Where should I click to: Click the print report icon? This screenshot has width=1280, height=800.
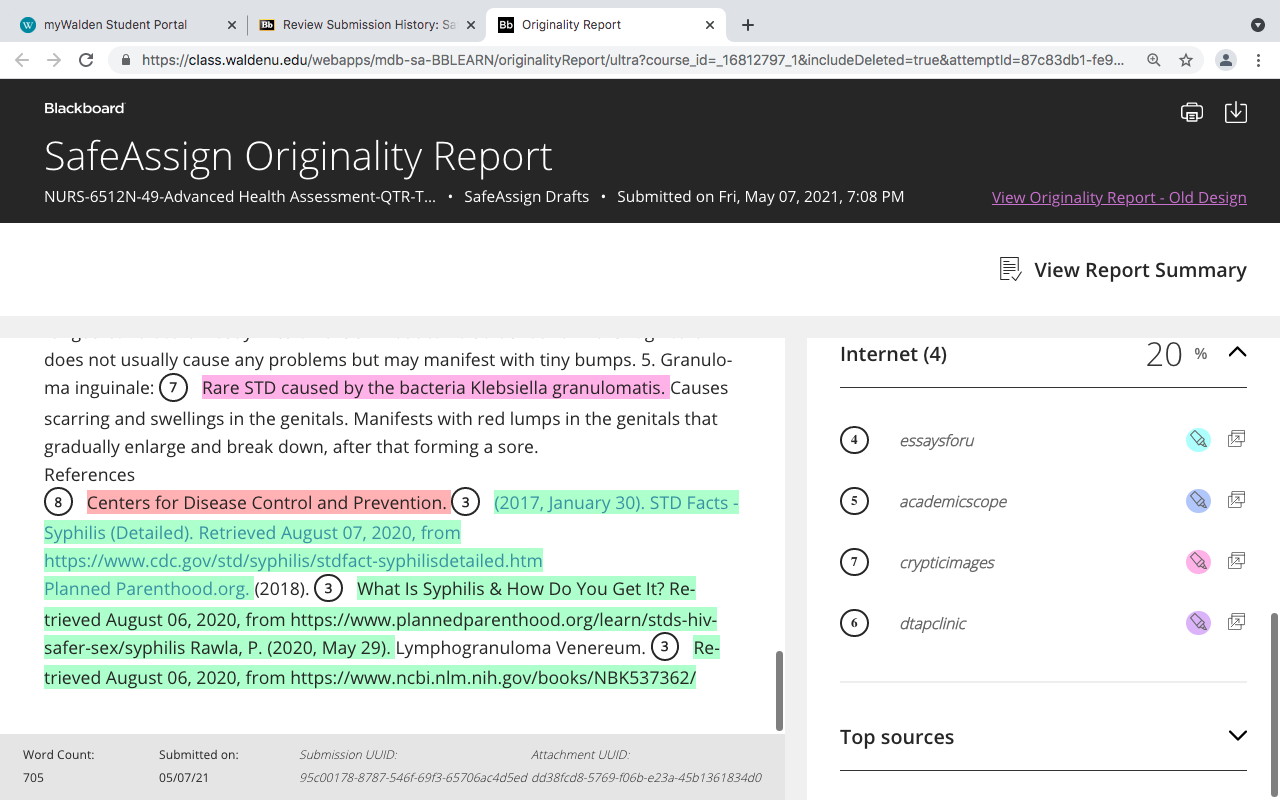click(x=1191, y=112)
